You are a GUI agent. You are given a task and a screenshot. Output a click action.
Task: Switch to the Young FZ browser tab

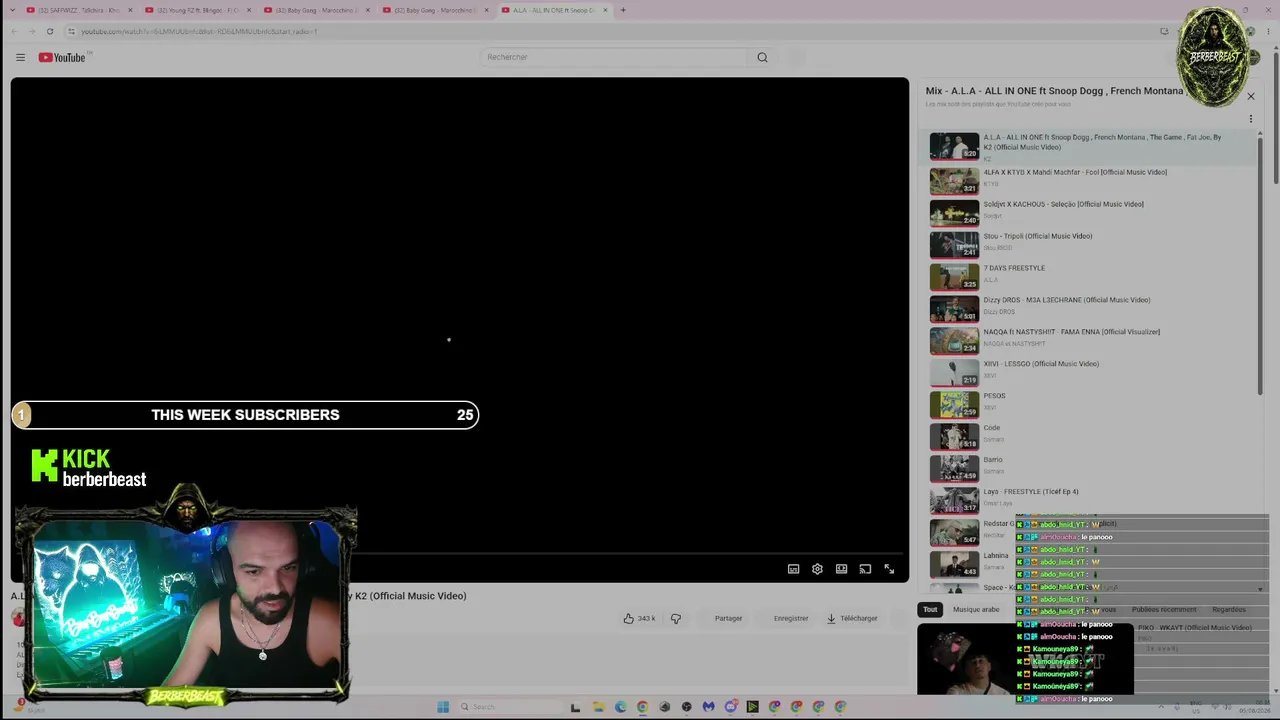pyautogui.click(x=197, y=10)
